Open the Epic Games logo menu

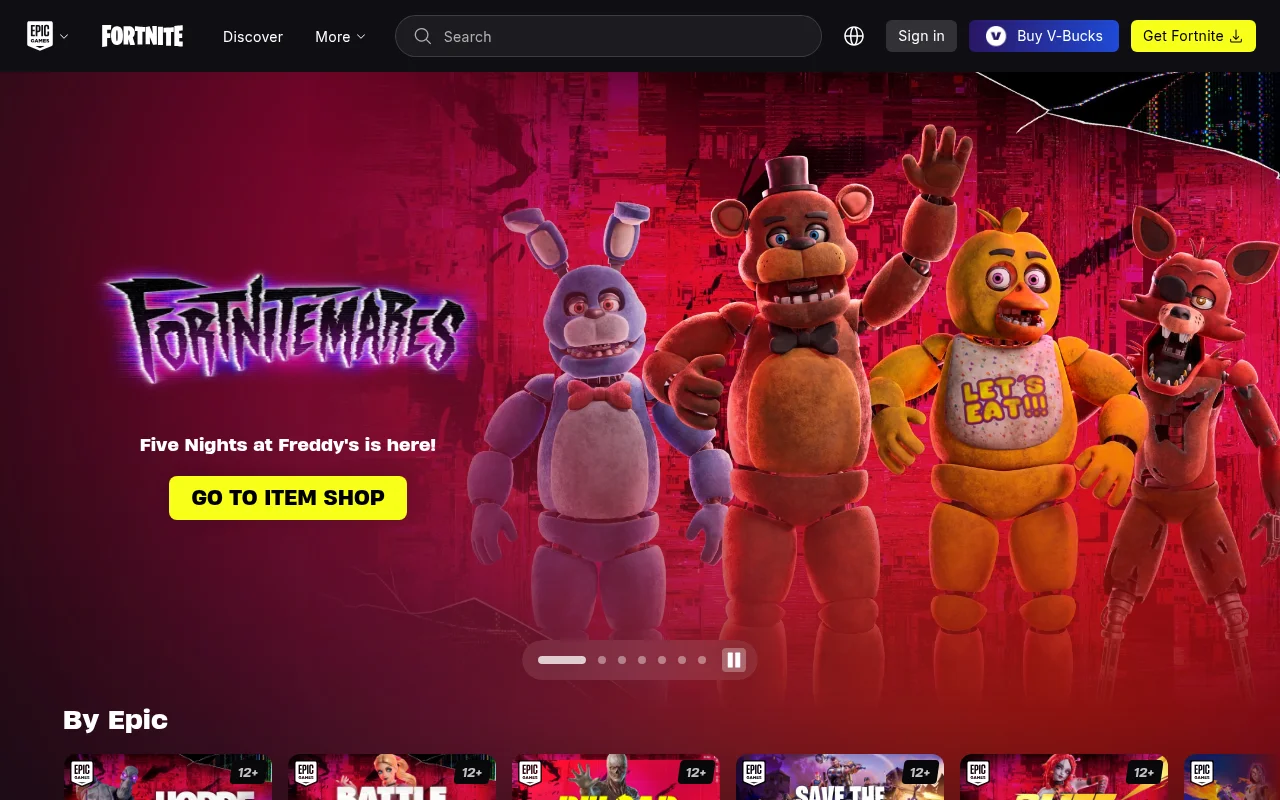pyautogui.click(x=47, y=36)
